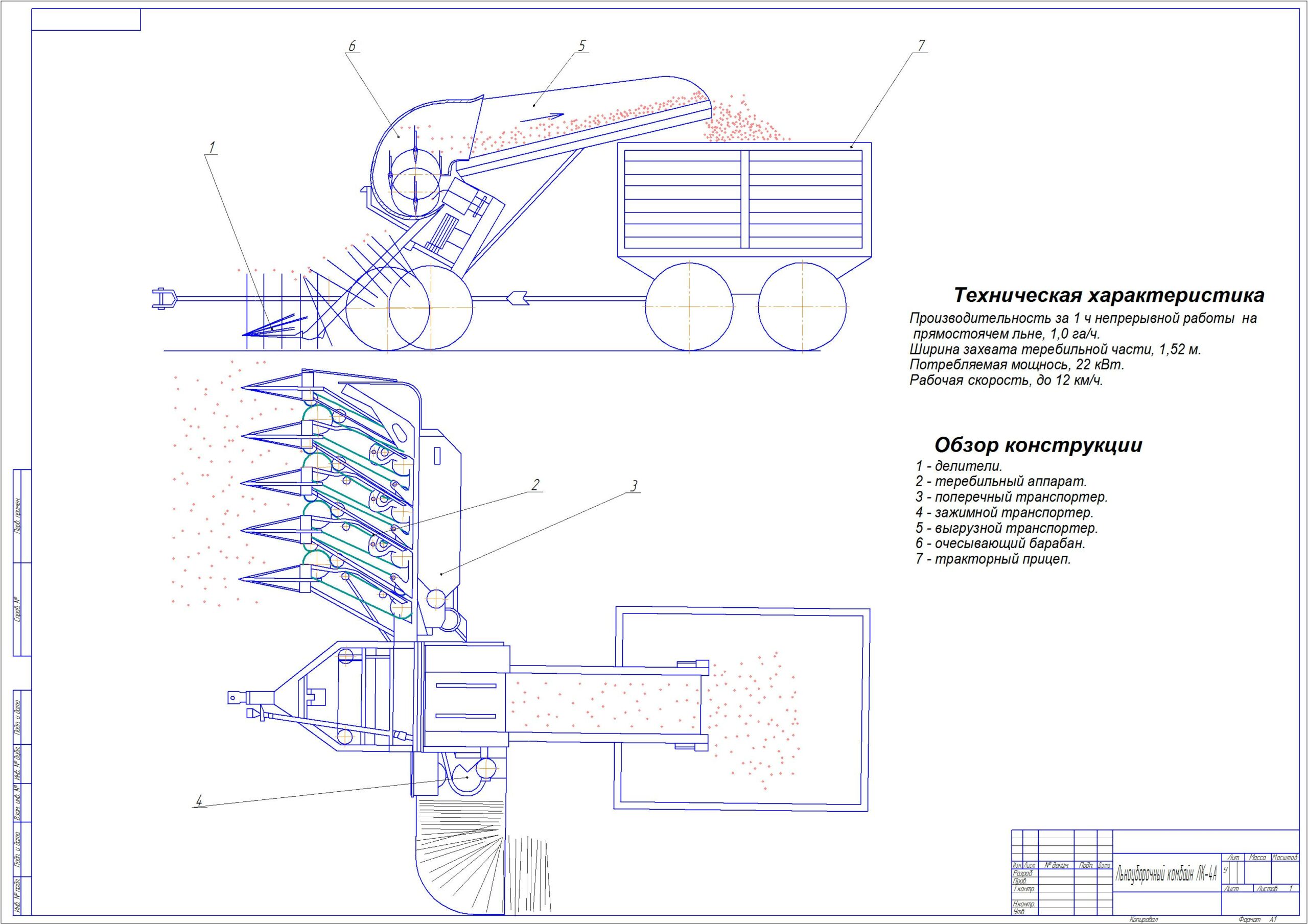
Task: Click the "Лит." header cell
Action: pyautogui.click(x=1233, y=858)
